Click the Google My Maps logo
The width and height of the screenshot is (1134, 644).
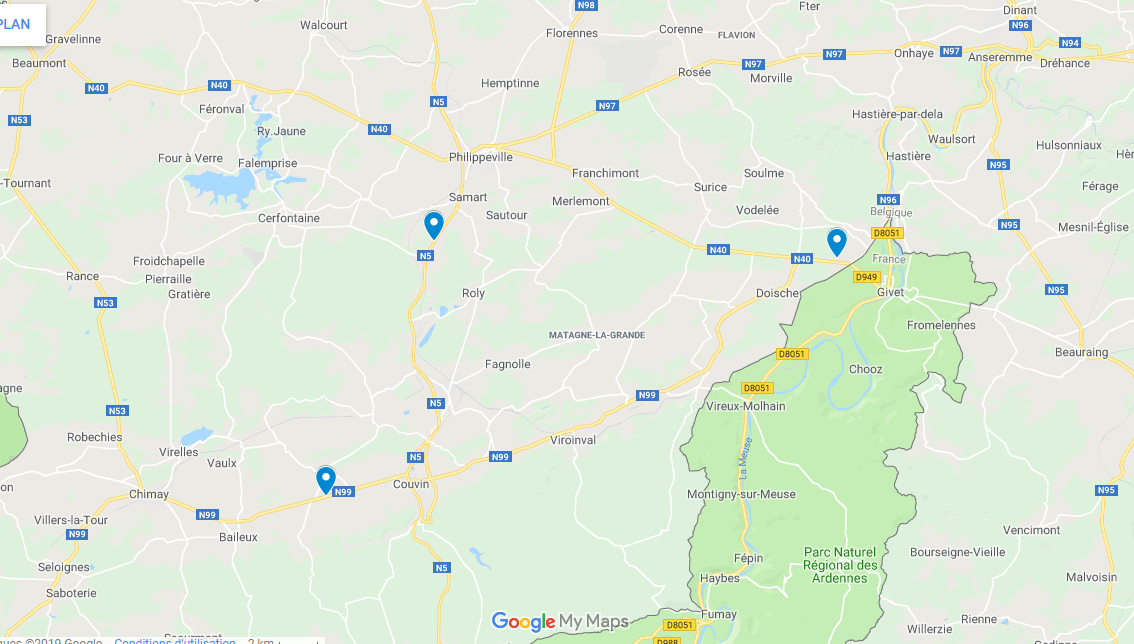tap(560, 622)
